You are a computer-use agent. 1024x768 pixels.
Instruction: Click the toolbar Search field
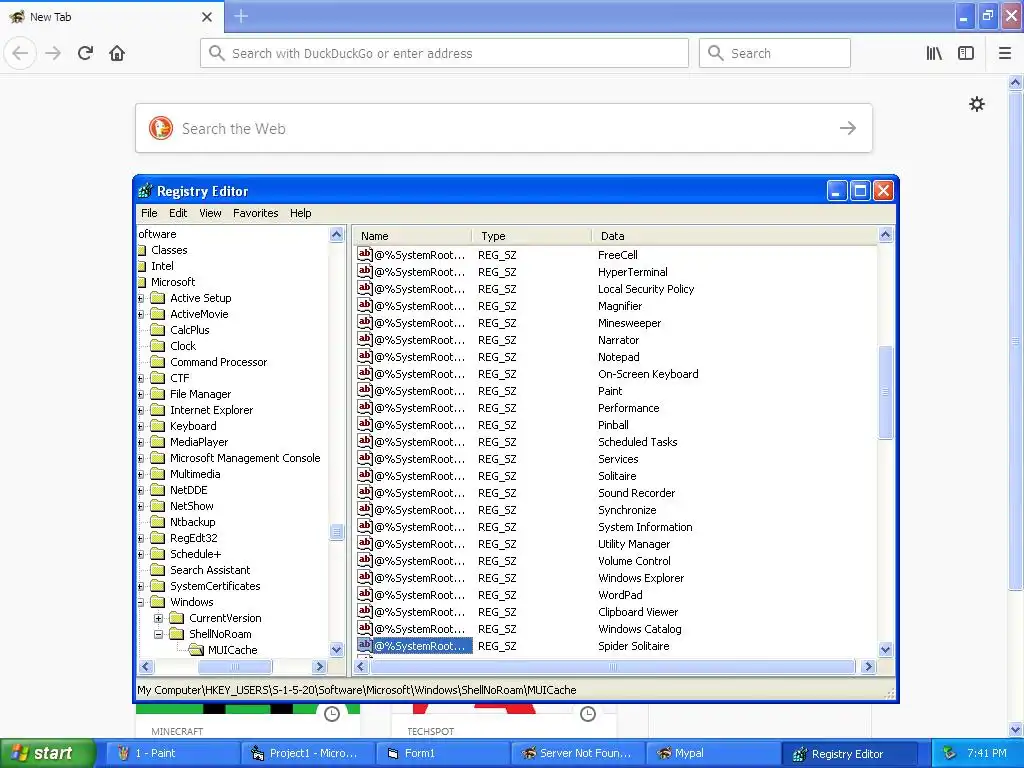pos(775,53)
